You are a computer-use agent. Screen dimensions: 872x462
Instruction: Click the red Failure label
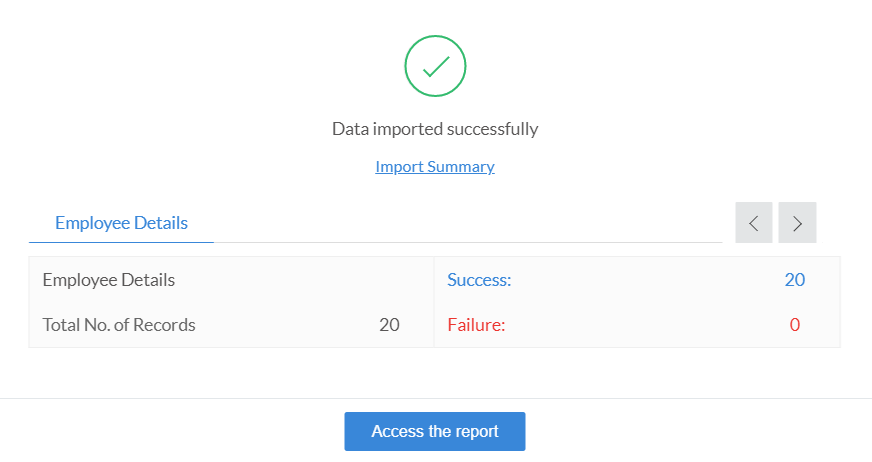click(476, 325)
